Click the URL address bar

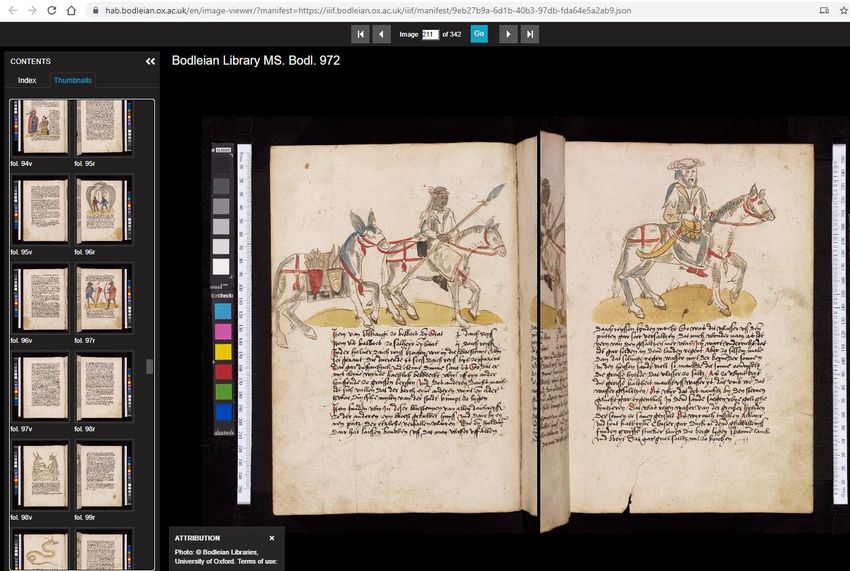point(368,10)
